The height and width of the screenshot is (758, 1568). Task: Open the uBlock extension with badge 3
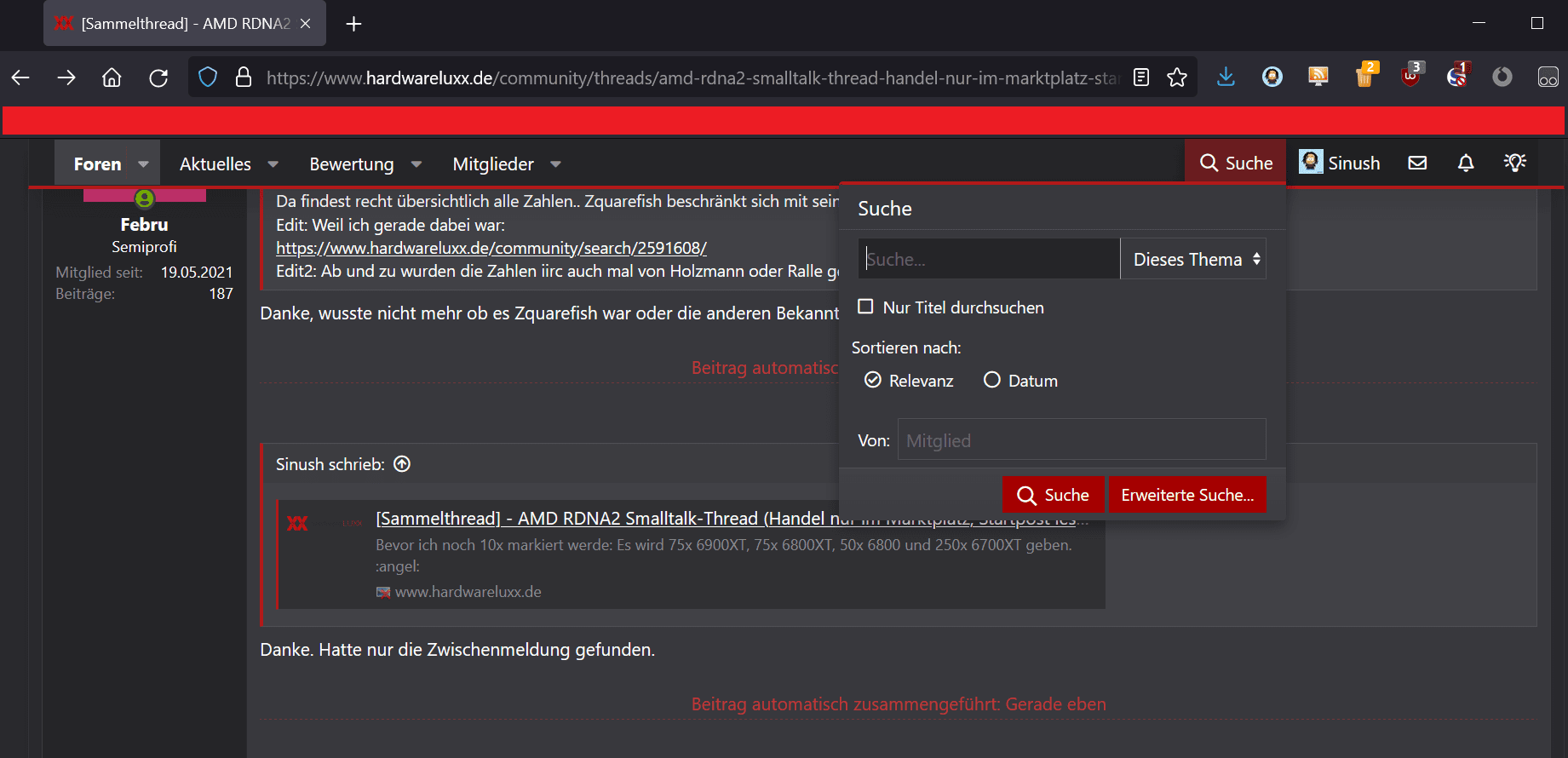point(1411,76)
